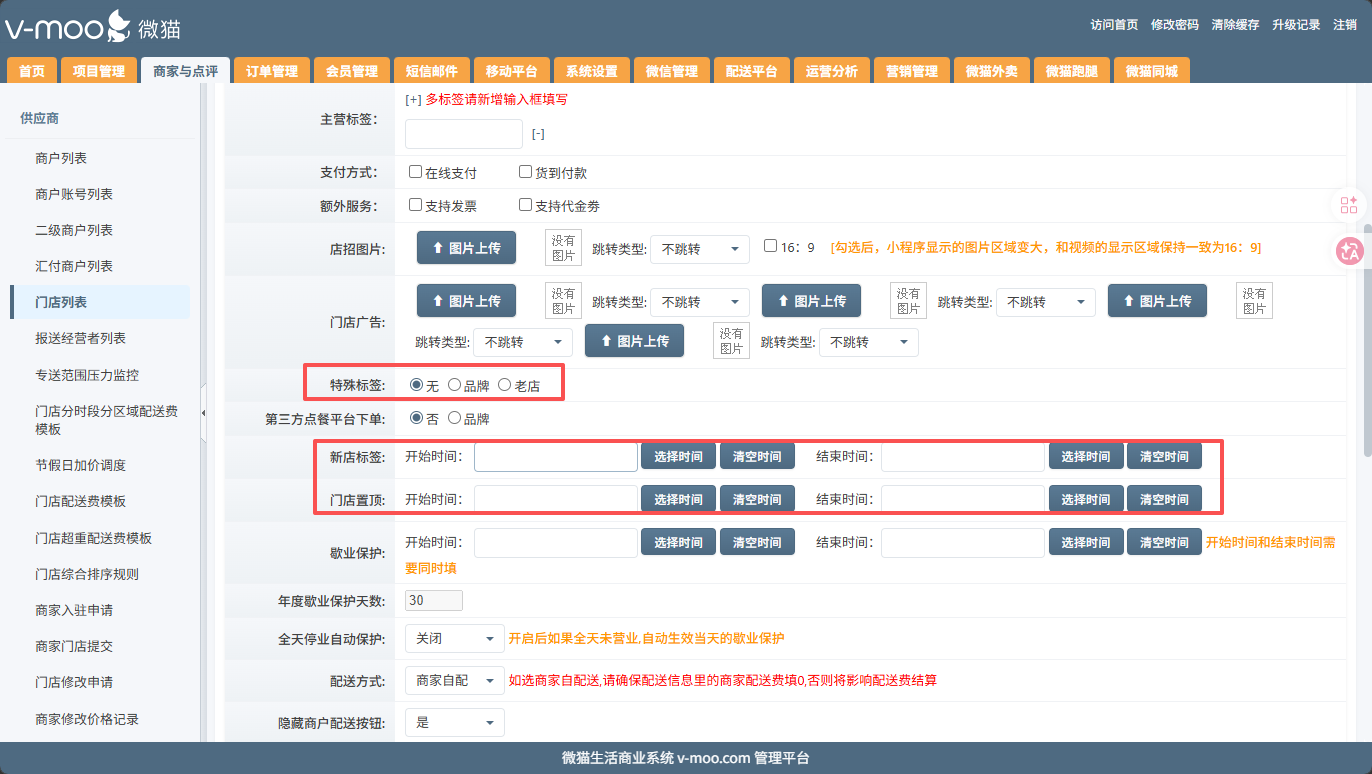Click the 修改密码 link in header
The width and height of the screenshot is (1372, 774).
[x=1174, y=25]
